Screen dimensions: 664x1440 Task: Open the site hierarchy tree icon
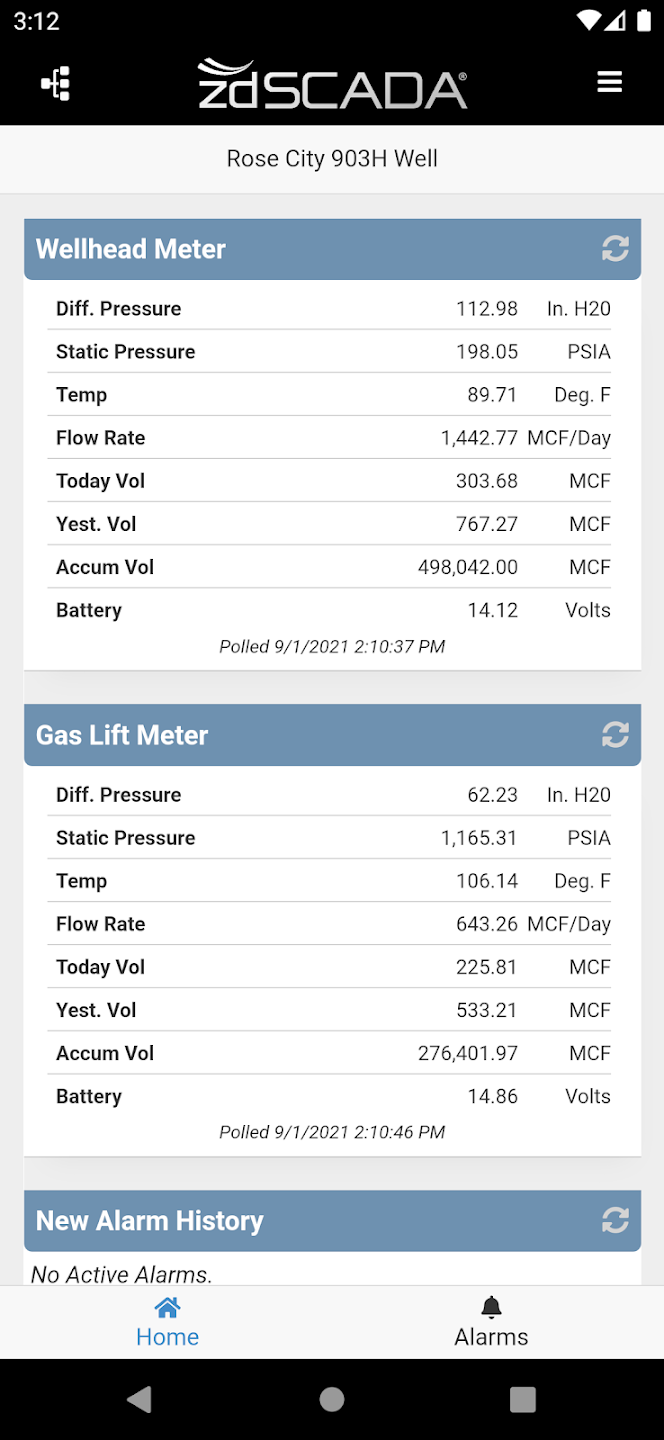coord(55,83)
